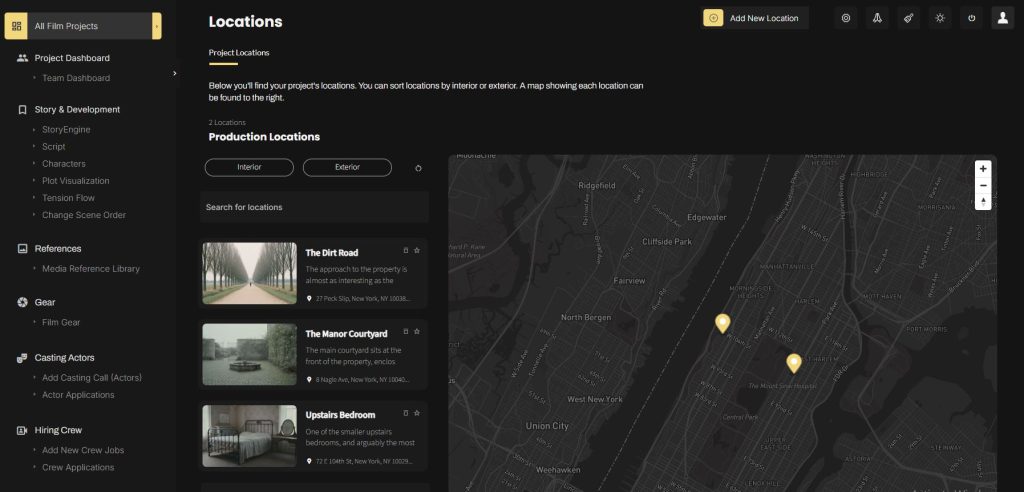Click the Casting Actors masks icon
This screenshot has width=1024, height=492.
pyautogui.click(x=22, y=358)
